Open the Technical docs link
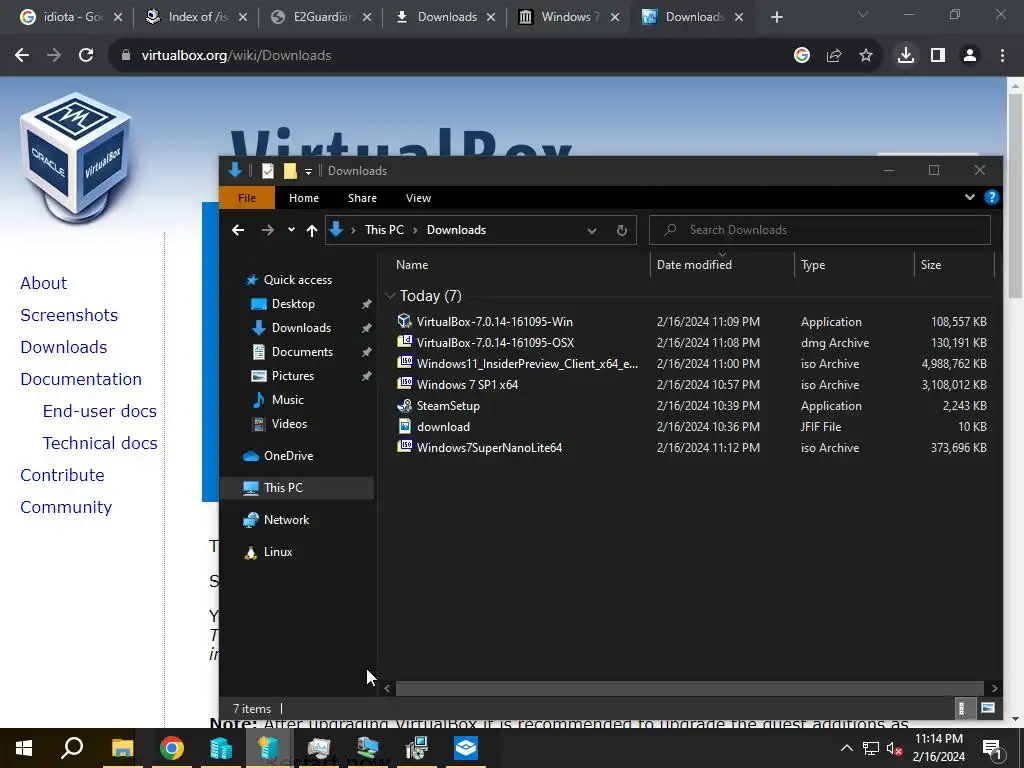The height and width of the screenshot is (768, 1024). (100, 443)
